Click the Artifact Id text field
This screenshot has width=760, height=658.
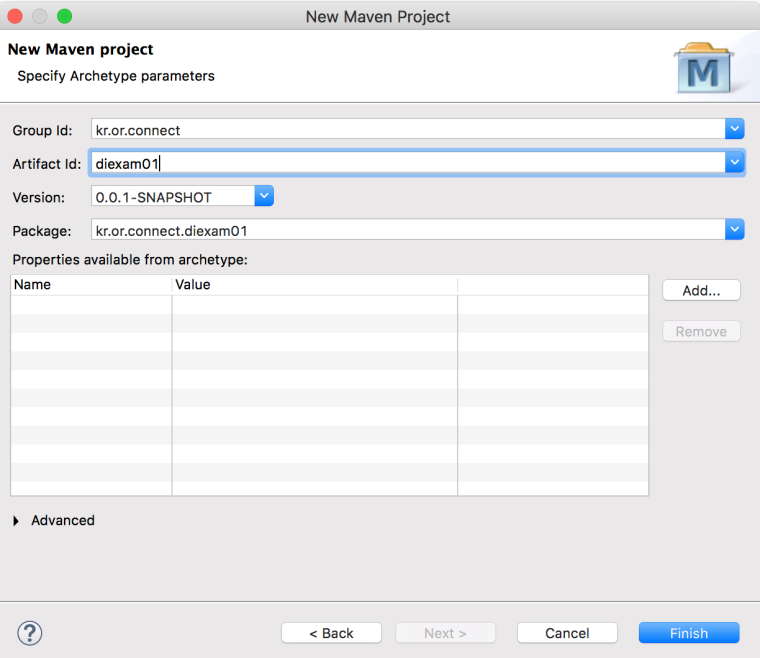(408, 162)
